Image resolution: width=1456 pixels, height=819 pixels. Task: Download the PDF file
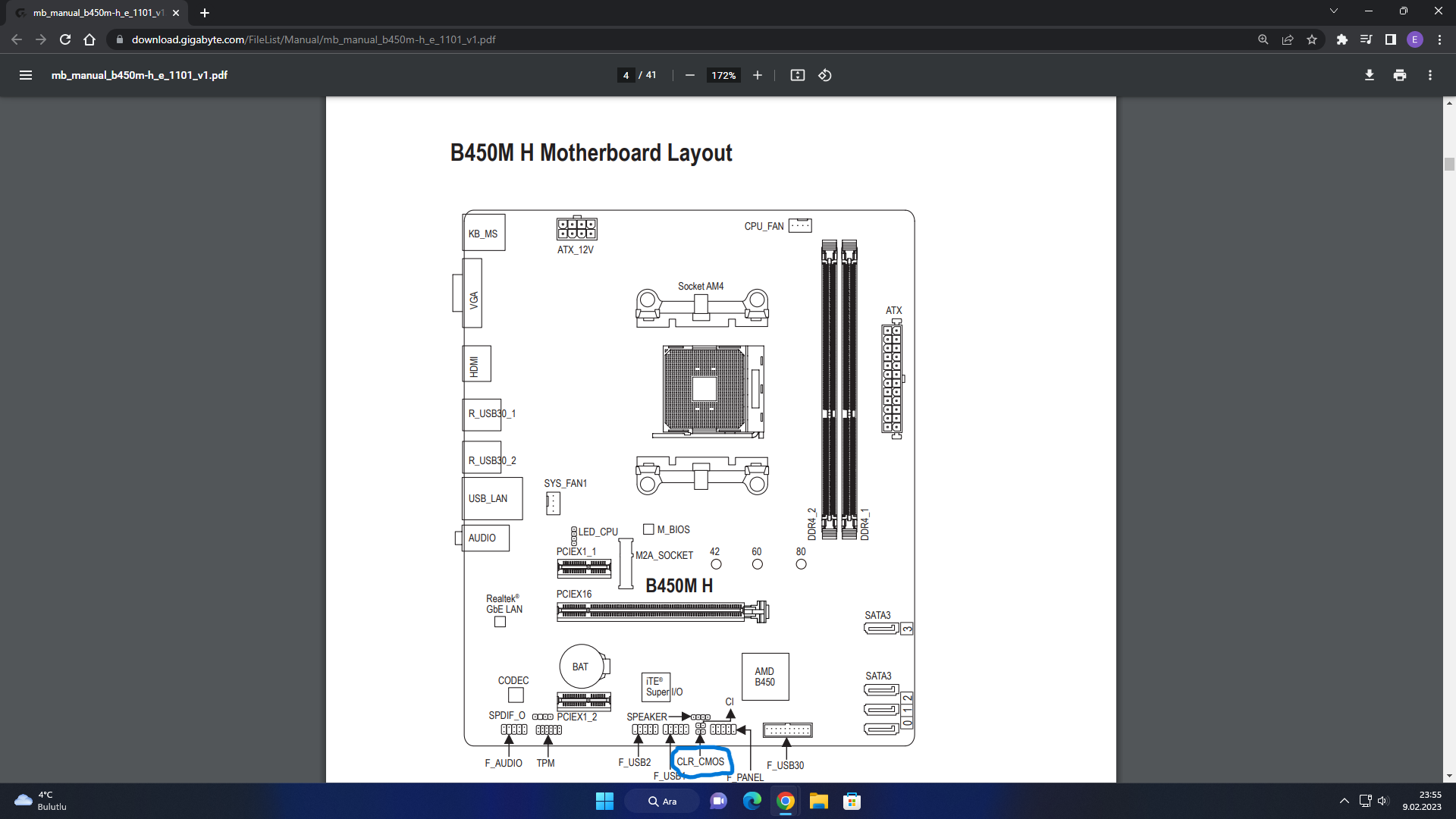(x=1369, y=75)
